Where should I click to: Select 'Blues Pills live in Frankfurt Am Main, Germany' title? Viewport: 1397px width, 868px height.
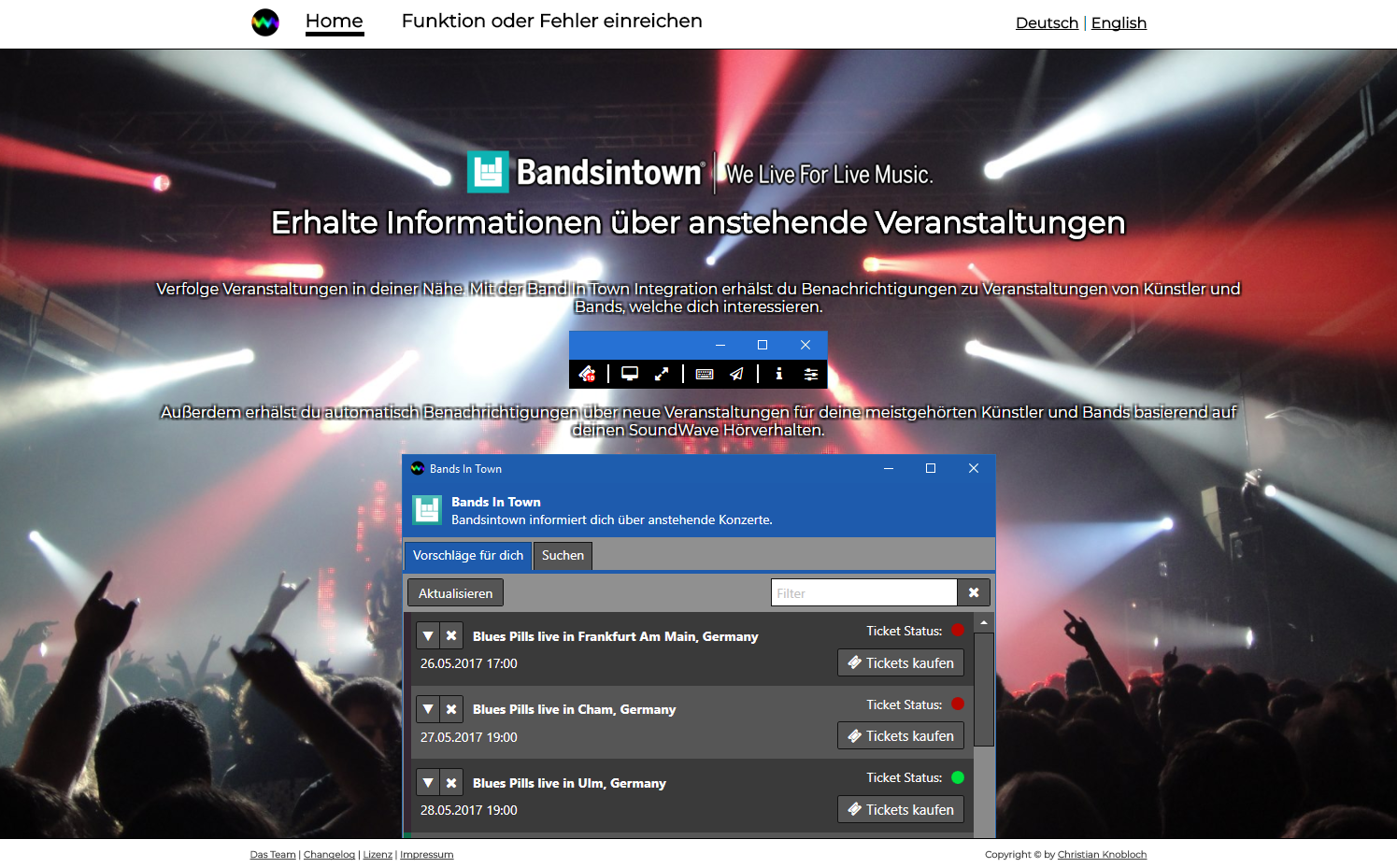pyautogui.click(x=615, y=636)
